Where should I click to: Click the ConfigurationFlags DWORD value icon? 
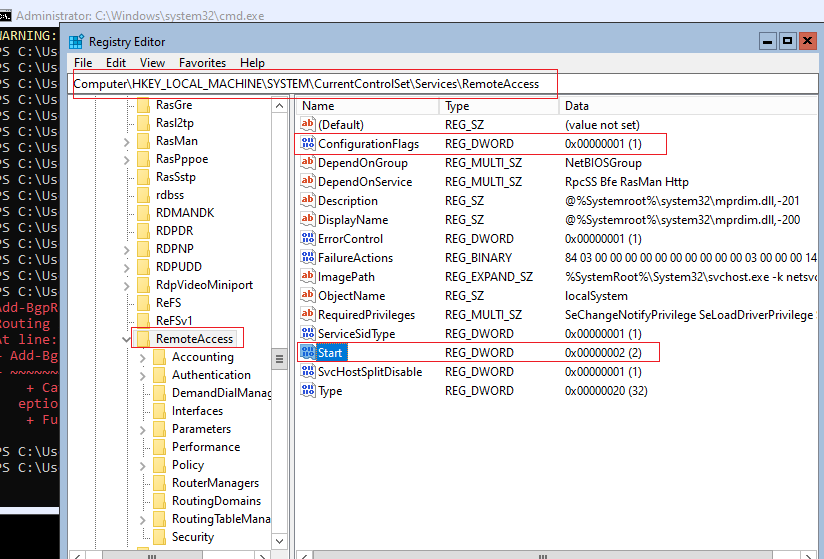pos(308,143)
